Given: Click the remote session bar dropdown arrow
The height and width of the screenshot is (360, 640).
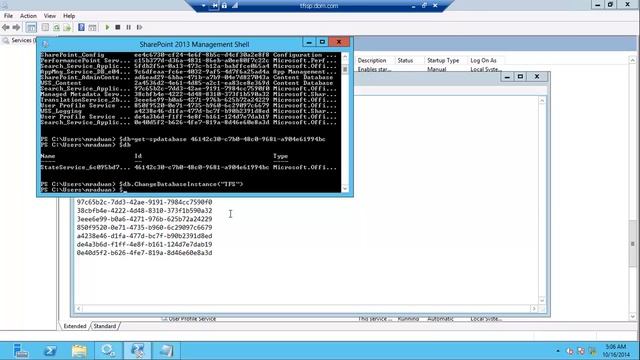Looking at the screenshot, I should click(x=203, y=6).
